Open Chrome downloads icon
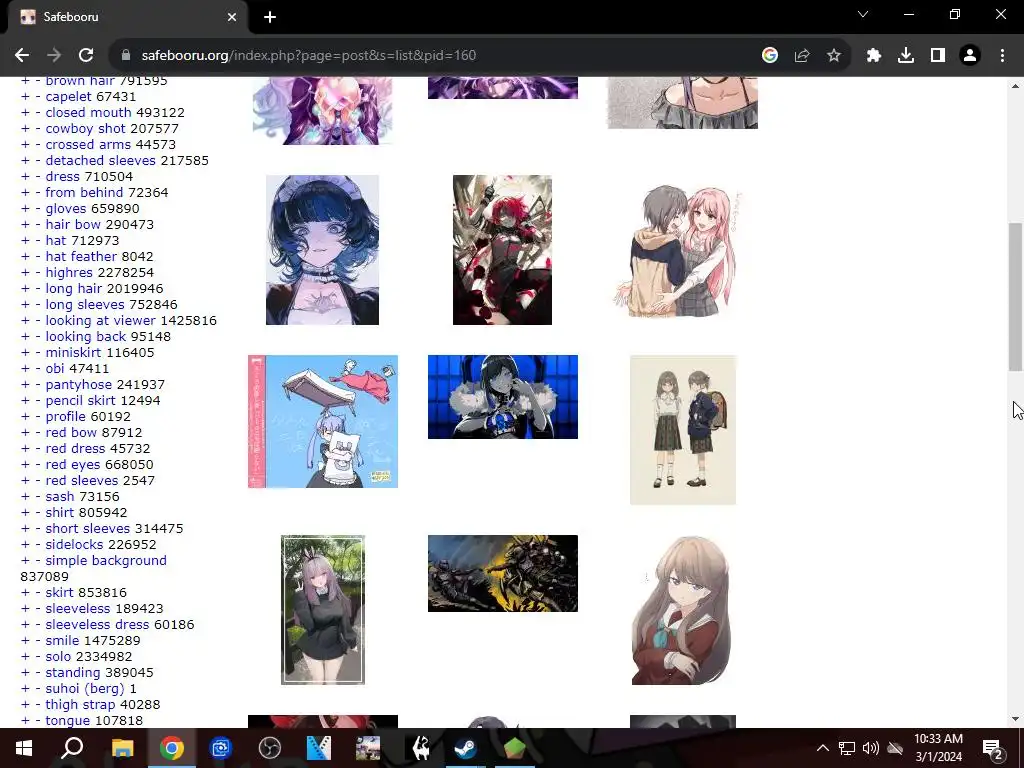This screenshot has height=768, width=1024. coord(906,56)
